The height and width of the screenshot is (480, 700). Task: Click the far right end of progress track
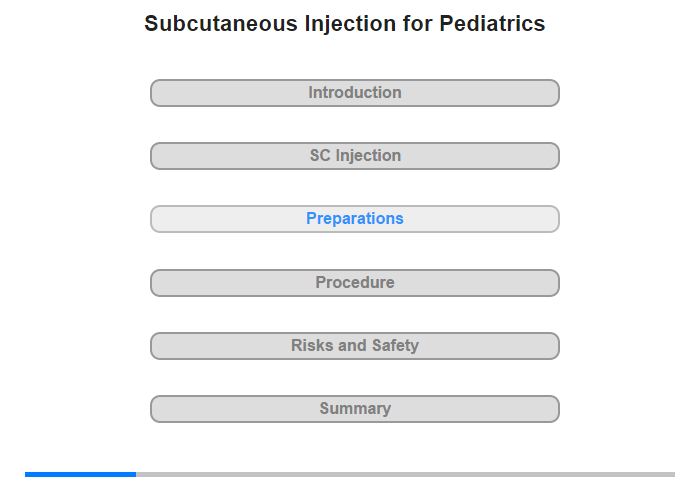pos(673,474)
